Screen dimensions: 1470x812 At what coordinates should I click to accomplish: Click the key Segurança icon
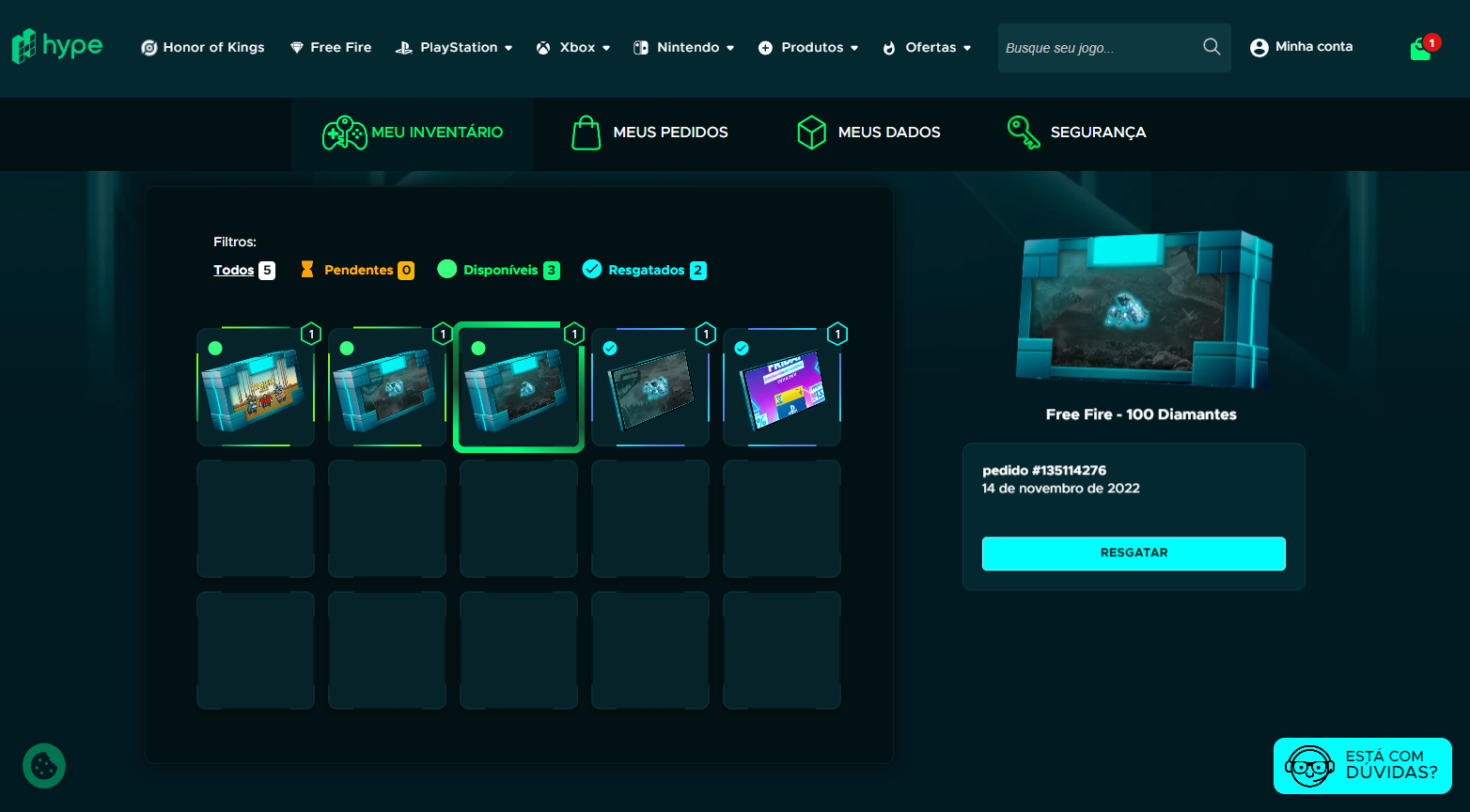(x=1024, y=133)
